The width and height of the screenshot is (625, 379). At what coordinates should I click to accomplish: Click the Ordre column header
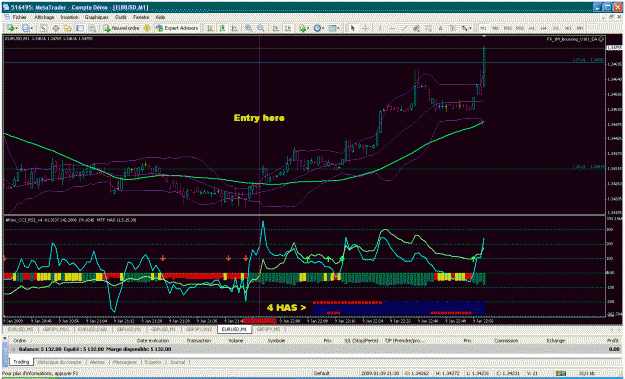tap(20, 341)
